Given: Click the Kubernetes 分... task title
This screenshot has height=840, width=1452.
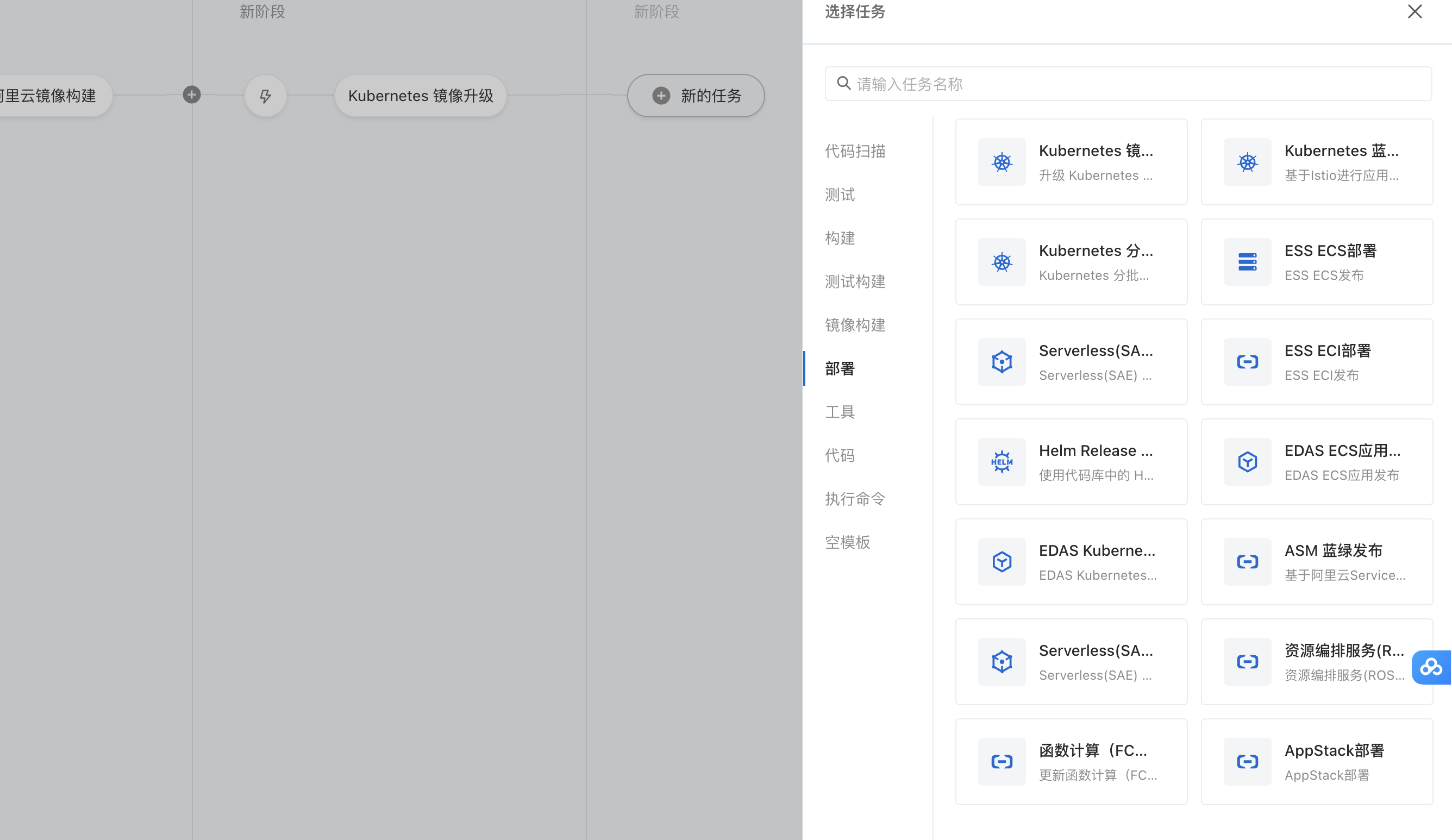Looking at the screenshot, I should click(1096, 250).
